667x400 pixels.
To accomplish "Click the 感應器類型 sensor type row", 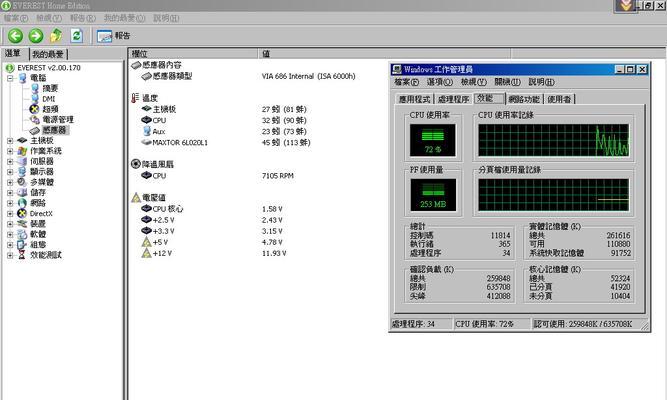I will (x=172, y=76).
